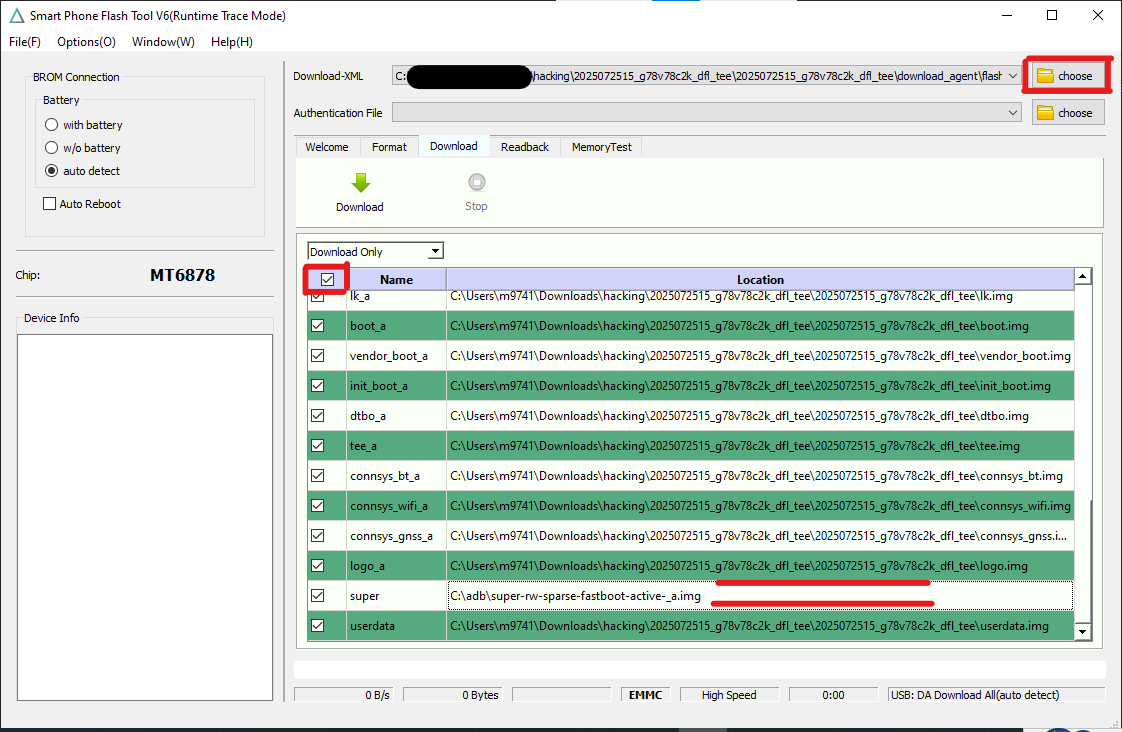Select the 'with battery' radio option
The height and width of the screenshot is (732, 1122).
click(52, 125)
